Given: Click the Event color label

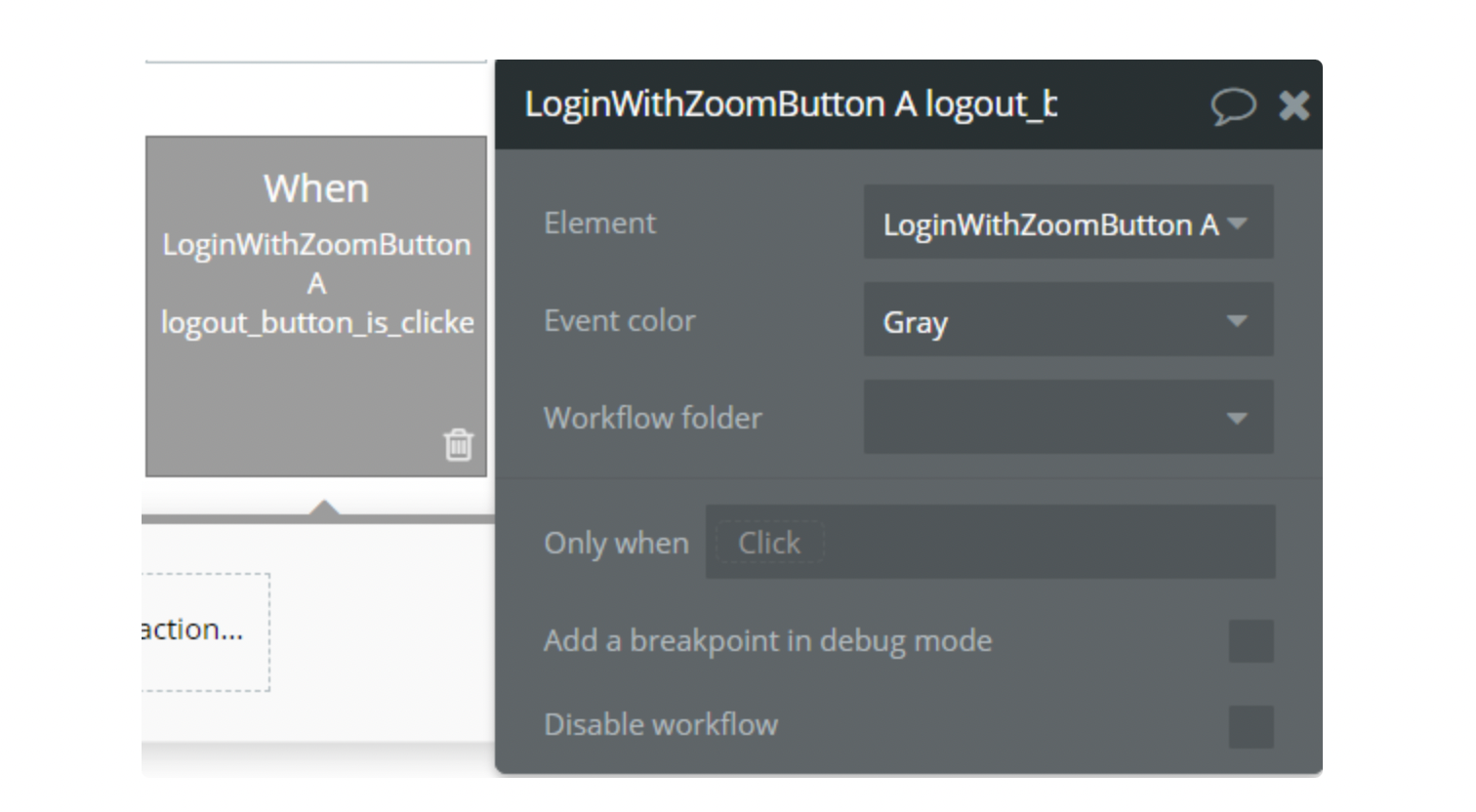Looking at the screenshot, I should 619,321.
